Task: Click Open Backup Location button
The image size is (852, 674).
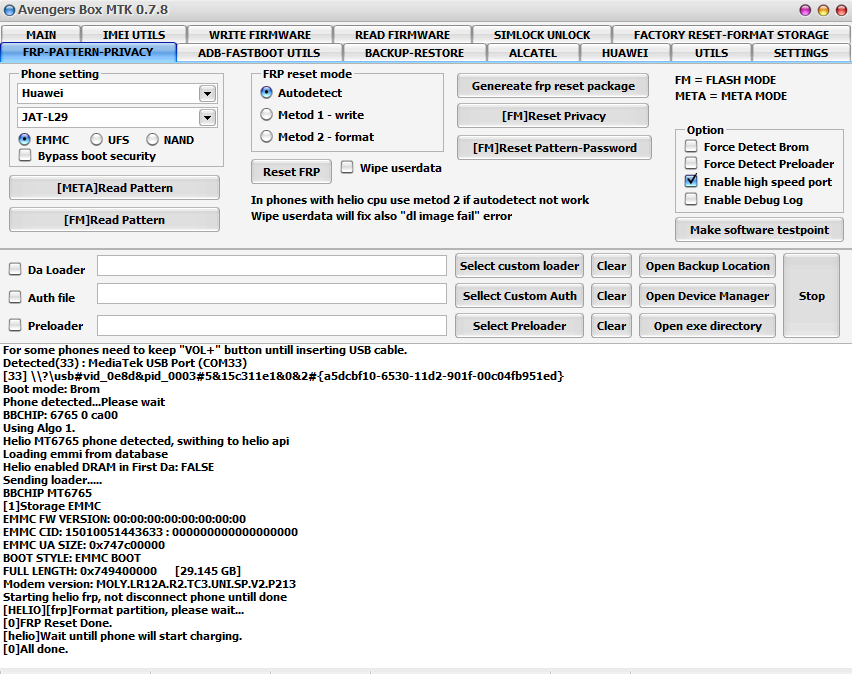Action: click(x=707, y=266)
